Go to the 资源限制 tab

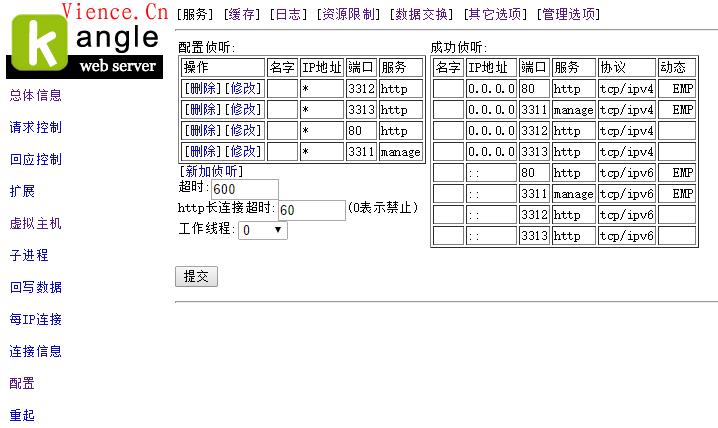(x=349, y=14)
